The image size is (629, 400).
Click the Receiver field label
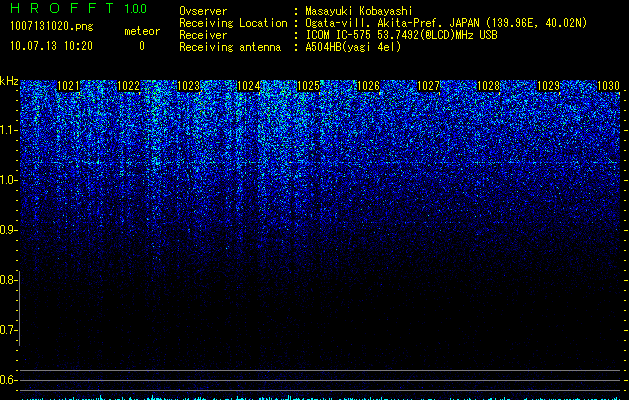coord(203,35)
